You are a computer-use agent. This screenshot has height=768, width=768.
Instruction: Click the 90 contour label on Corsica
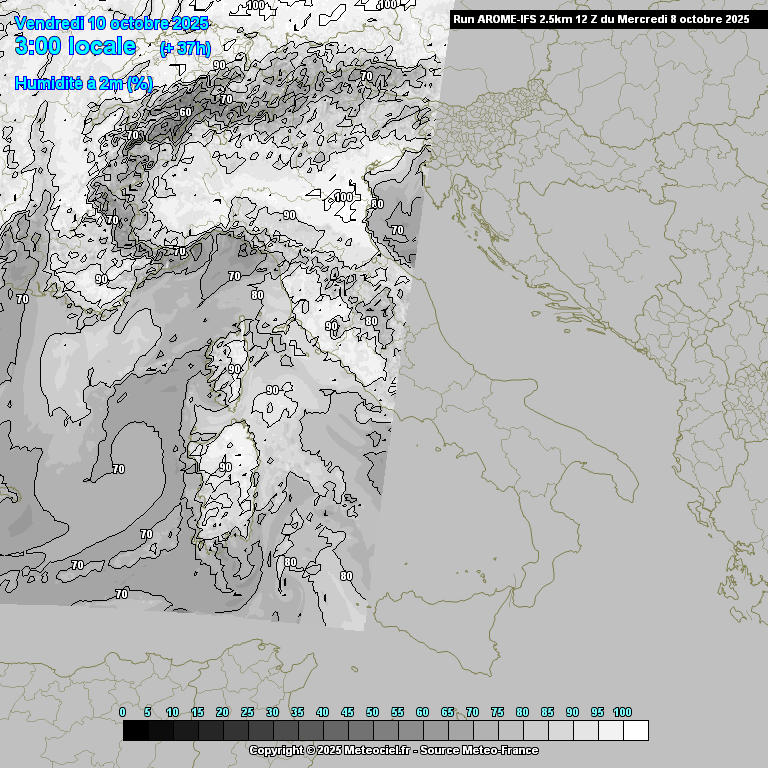pyautogui.click(x=235, y=369)
